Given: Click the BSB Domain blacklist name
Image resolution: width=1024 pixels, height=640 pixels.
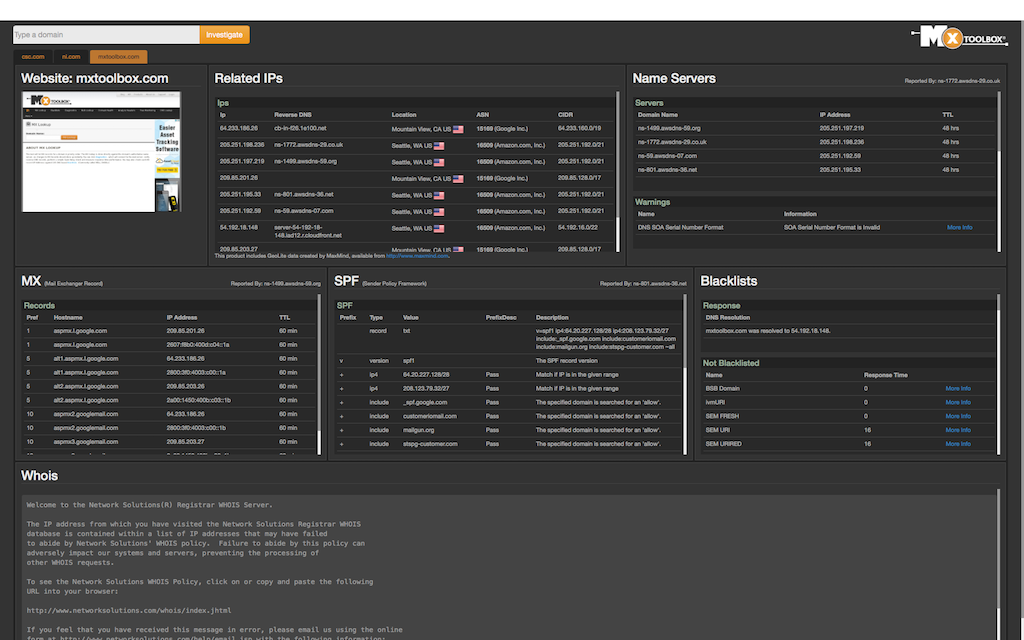Looking at the screenshot, I should click(x=722, y=389).
